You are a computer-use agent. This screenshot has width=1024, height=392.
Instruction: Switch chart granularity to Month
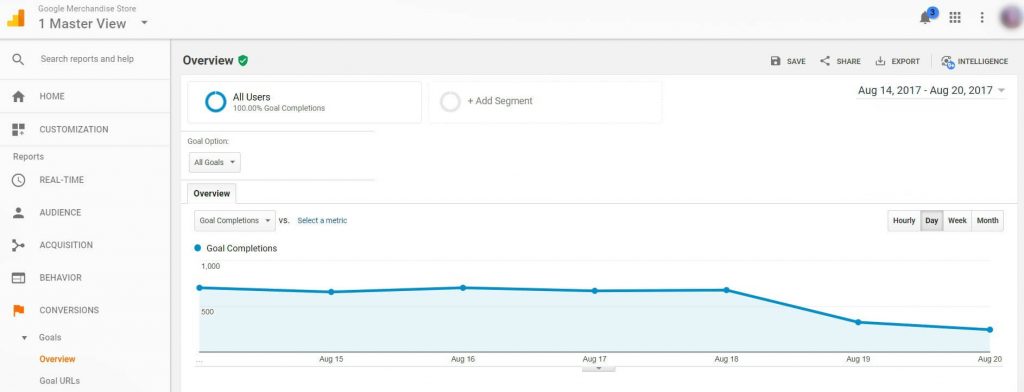point(987,221)
